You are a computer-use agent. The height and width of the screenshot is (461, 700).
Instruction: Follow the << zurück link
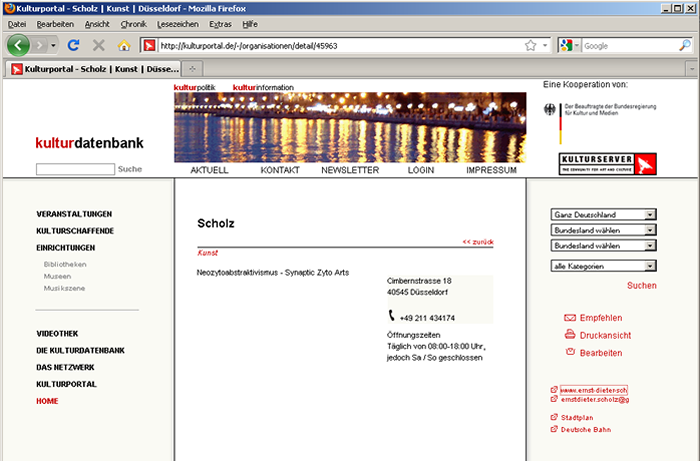(x=477, y=242)
